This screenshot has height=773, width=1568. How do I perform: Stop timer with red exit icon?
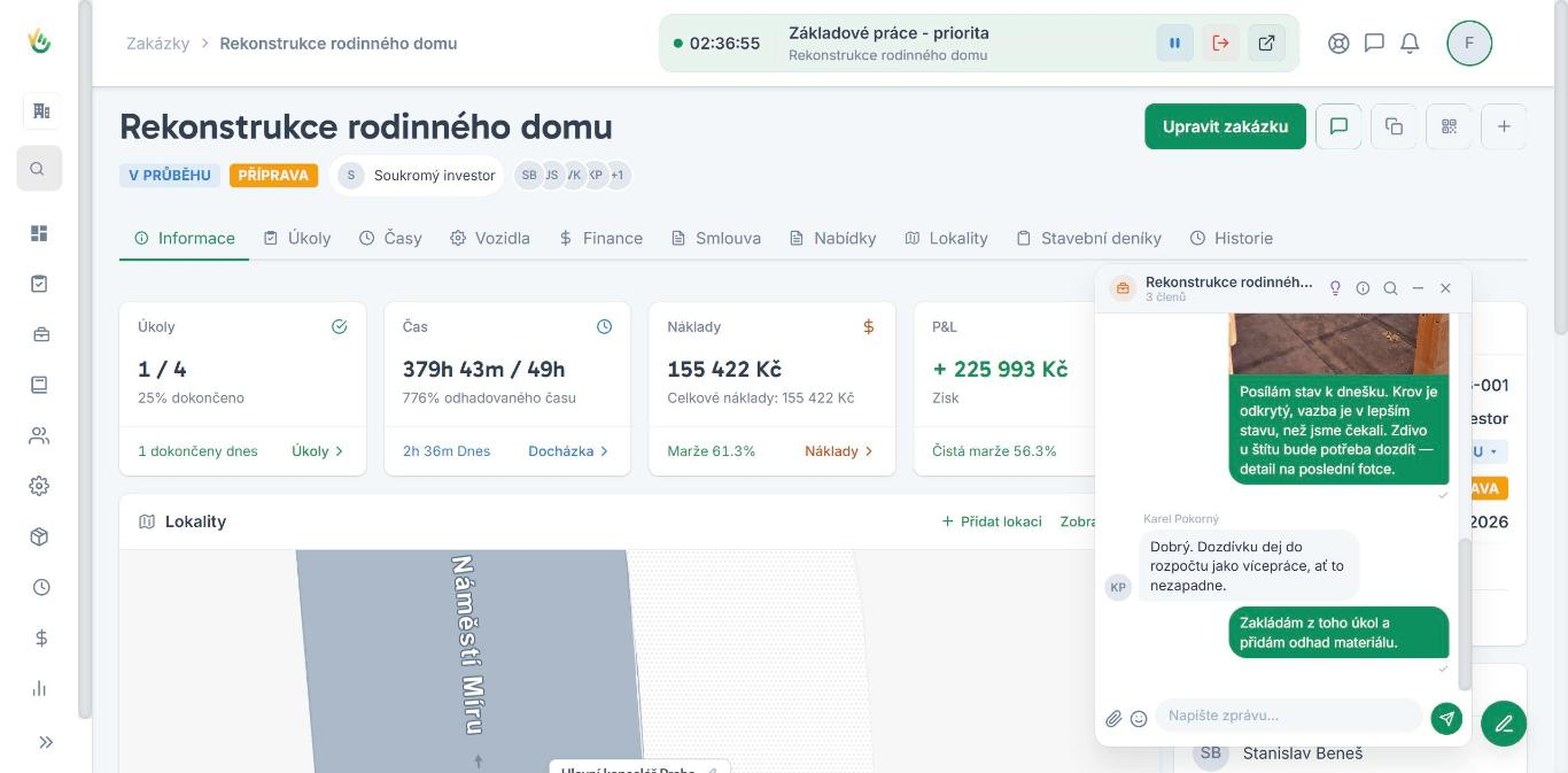pos(1221,43)
